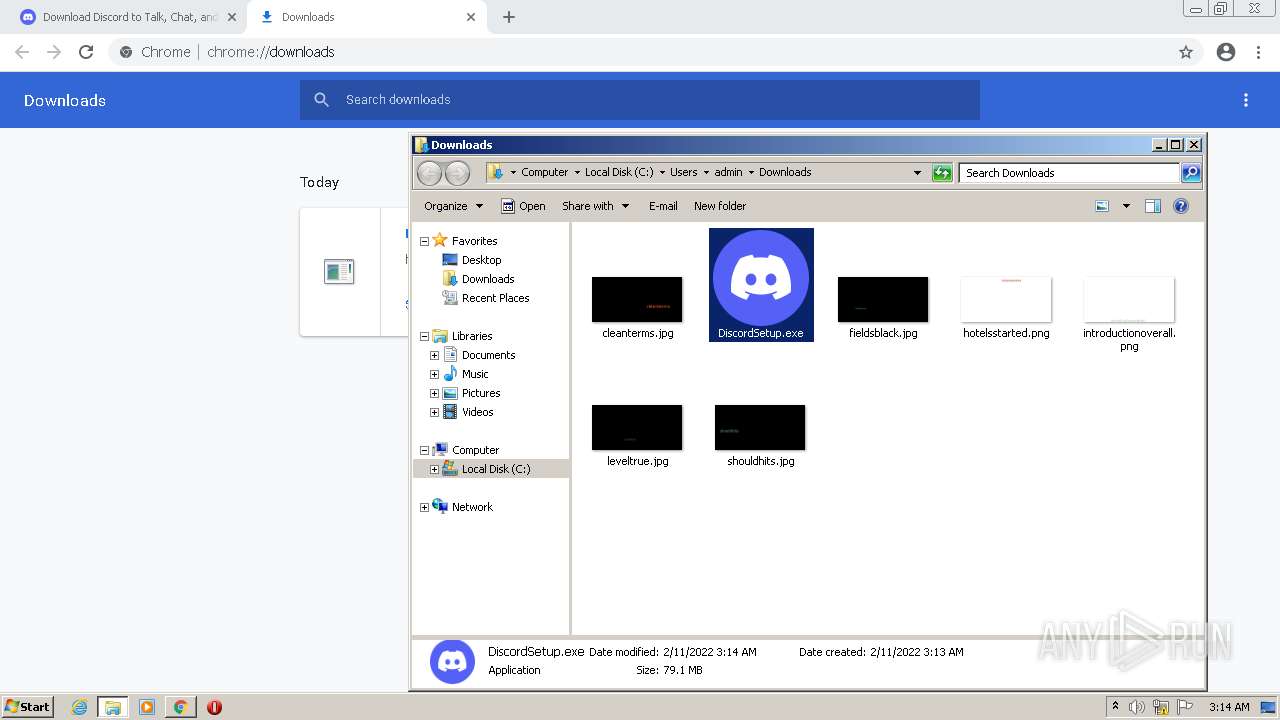The image size is (1280, 720).
Task: Click the Search Downloads box in Explorer
Action: tap(1069, 173)
